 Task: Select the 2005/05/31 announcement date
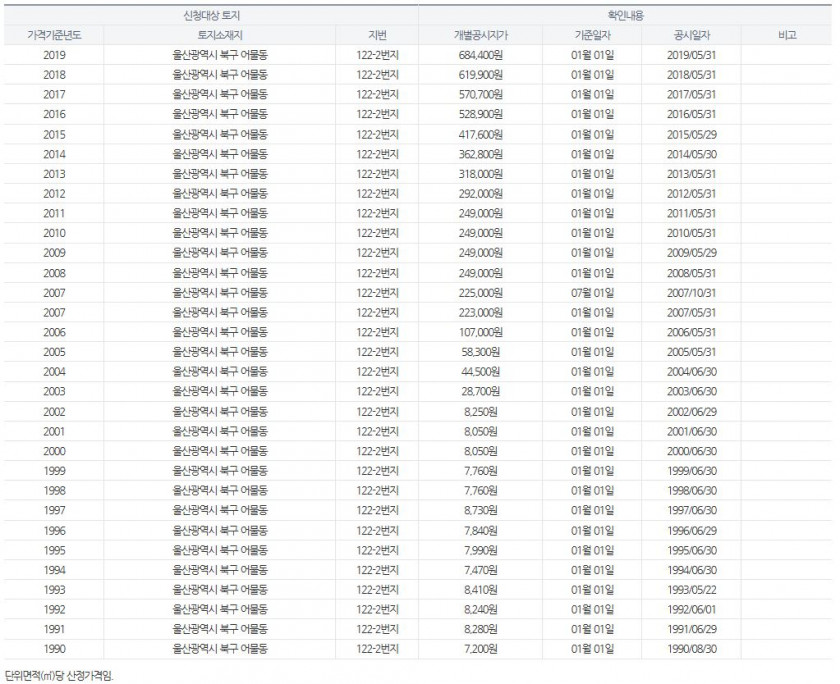692,352
